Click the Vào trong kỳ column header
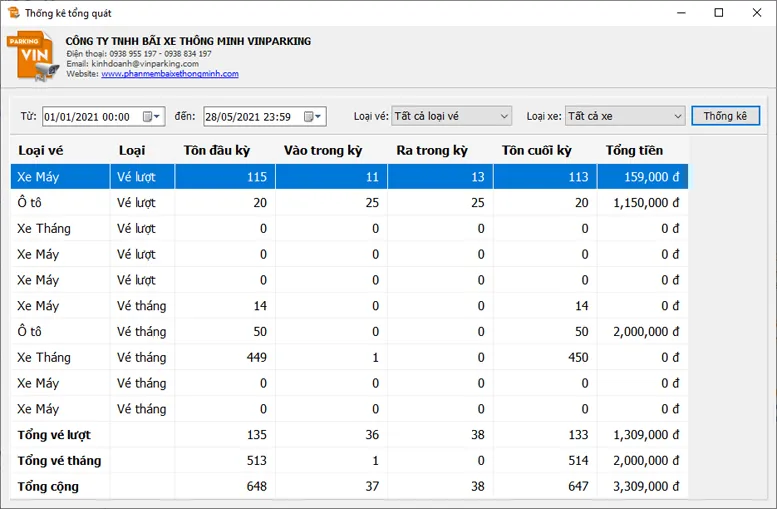Screen dimensions: 777x509 pyautogui.click(x=322, y=151)
